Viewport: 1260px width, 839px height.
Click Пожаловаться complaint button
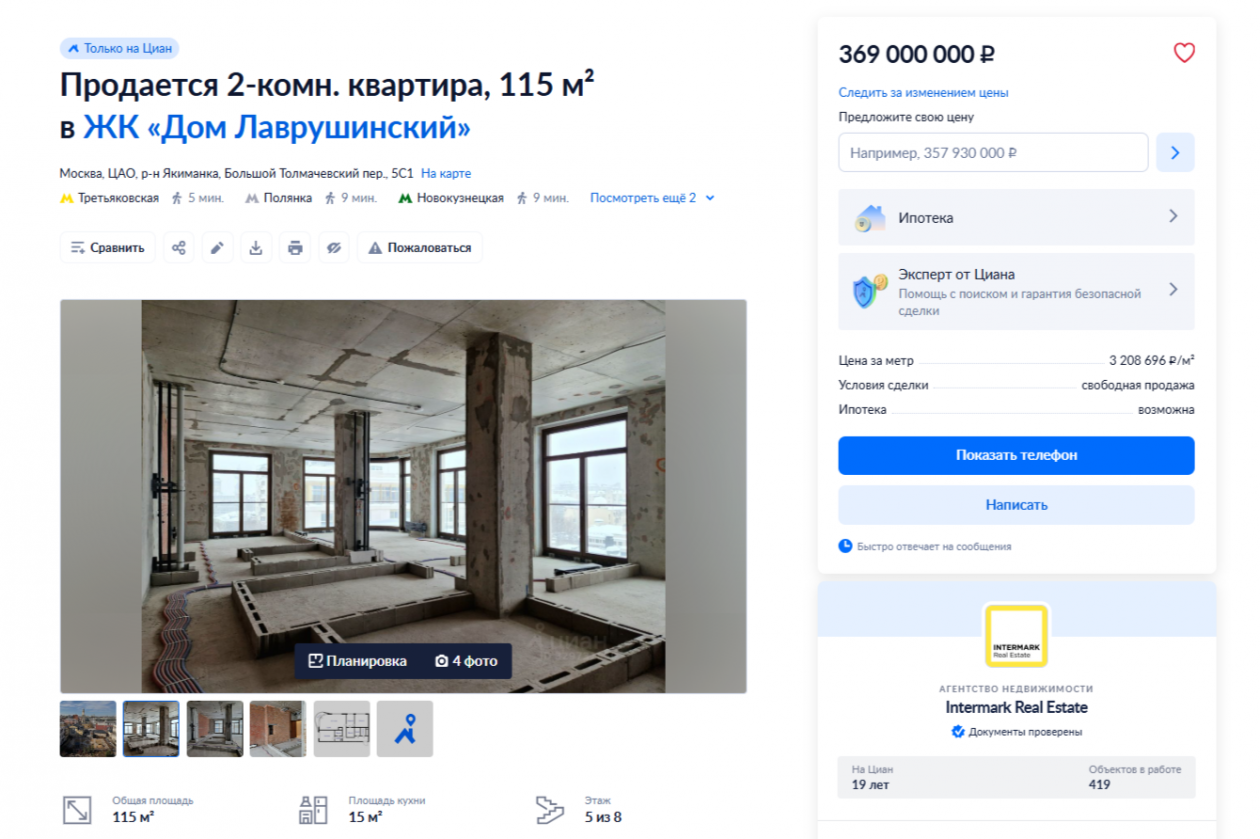pyautogui.click(x=420, y=247)
